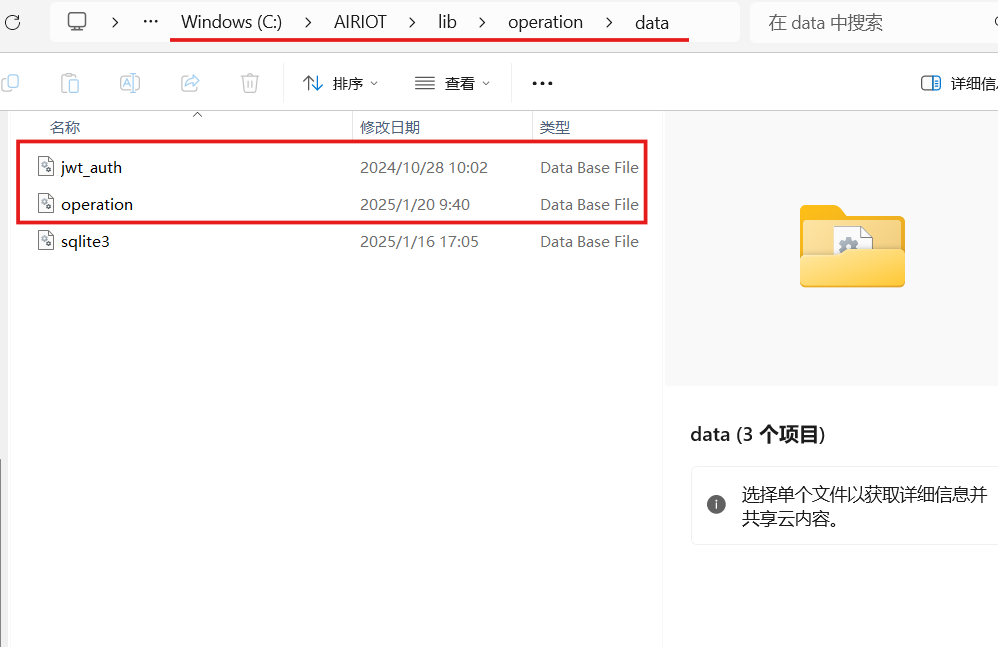Navigate to Windows (C:) in breadcrumb

(231, 22)
